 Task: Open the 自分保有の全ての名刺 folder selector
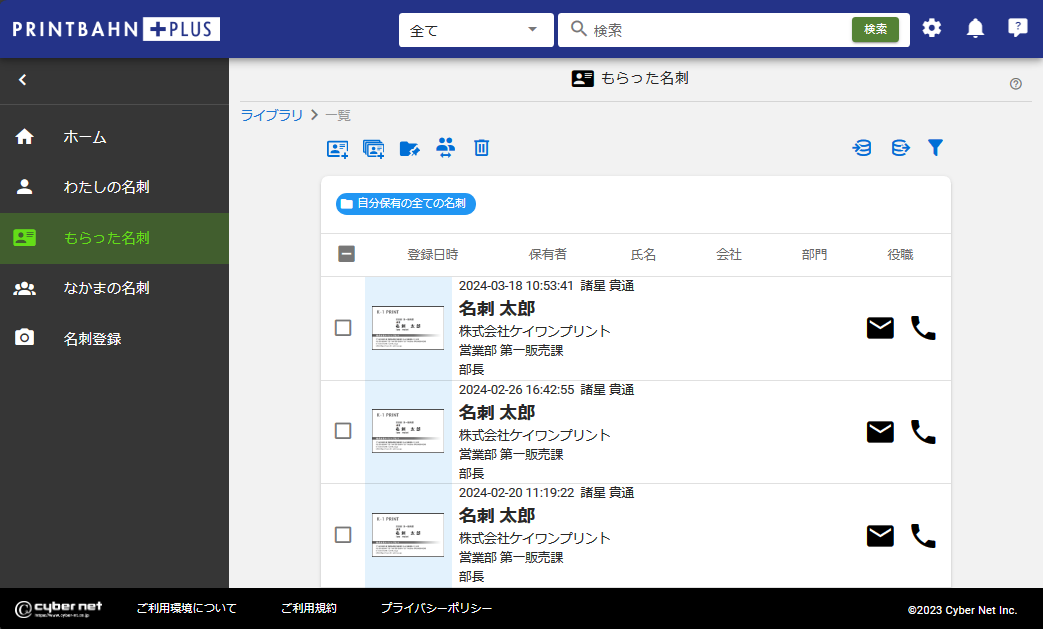pyautogui.click(x=404, y=203)
